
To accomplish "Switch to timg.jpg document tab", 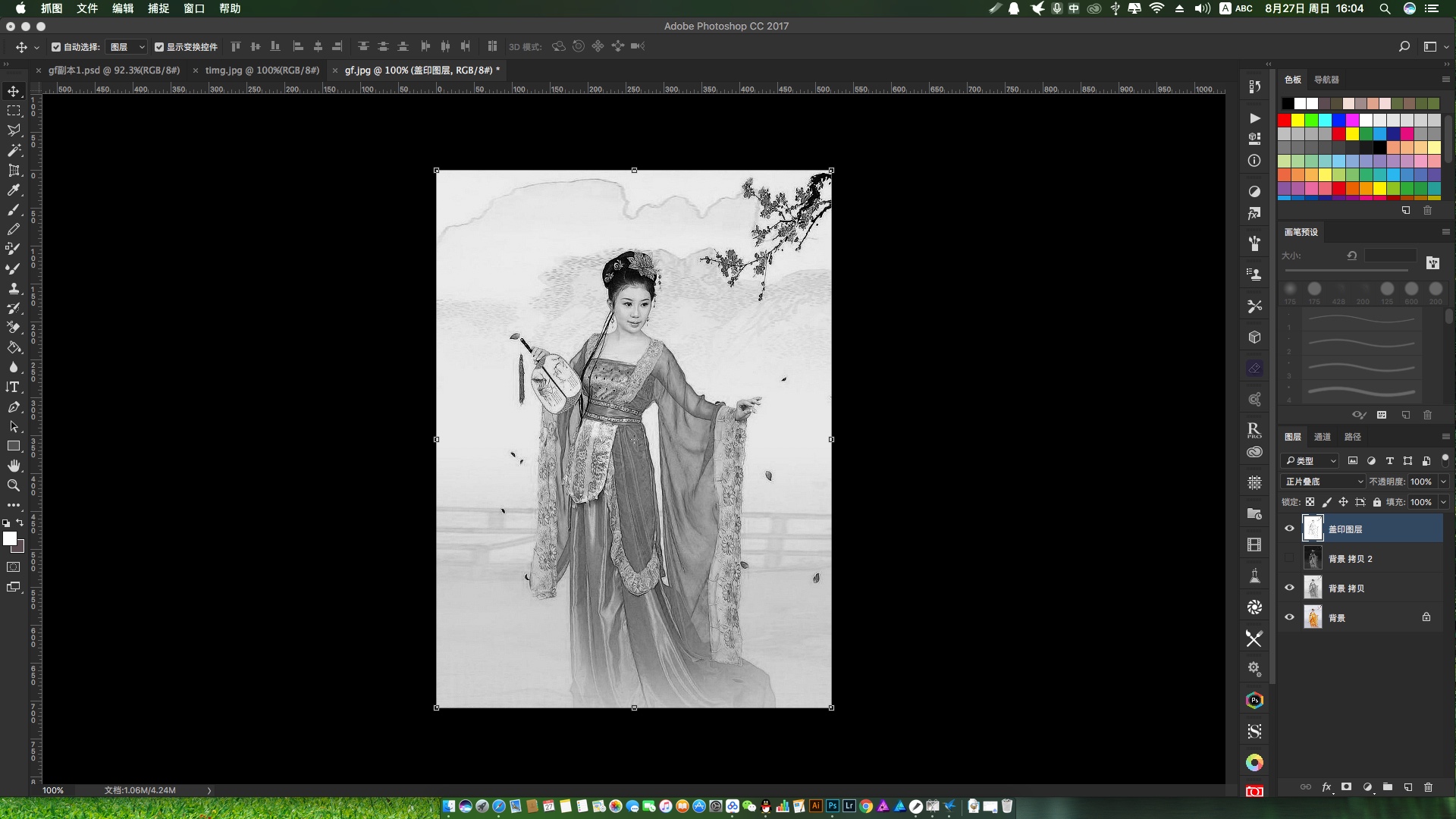I will coord(262,70).
